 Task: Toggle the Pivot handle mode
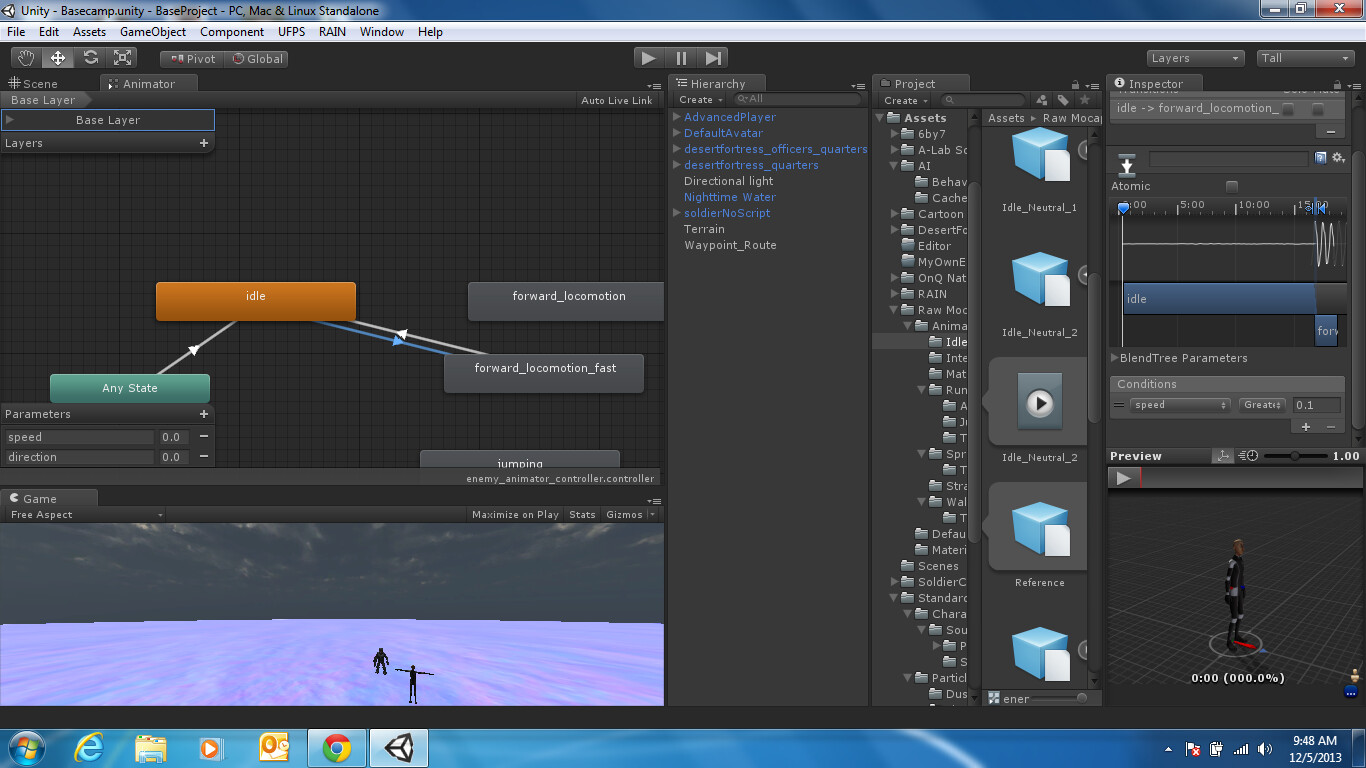[189, 59]
